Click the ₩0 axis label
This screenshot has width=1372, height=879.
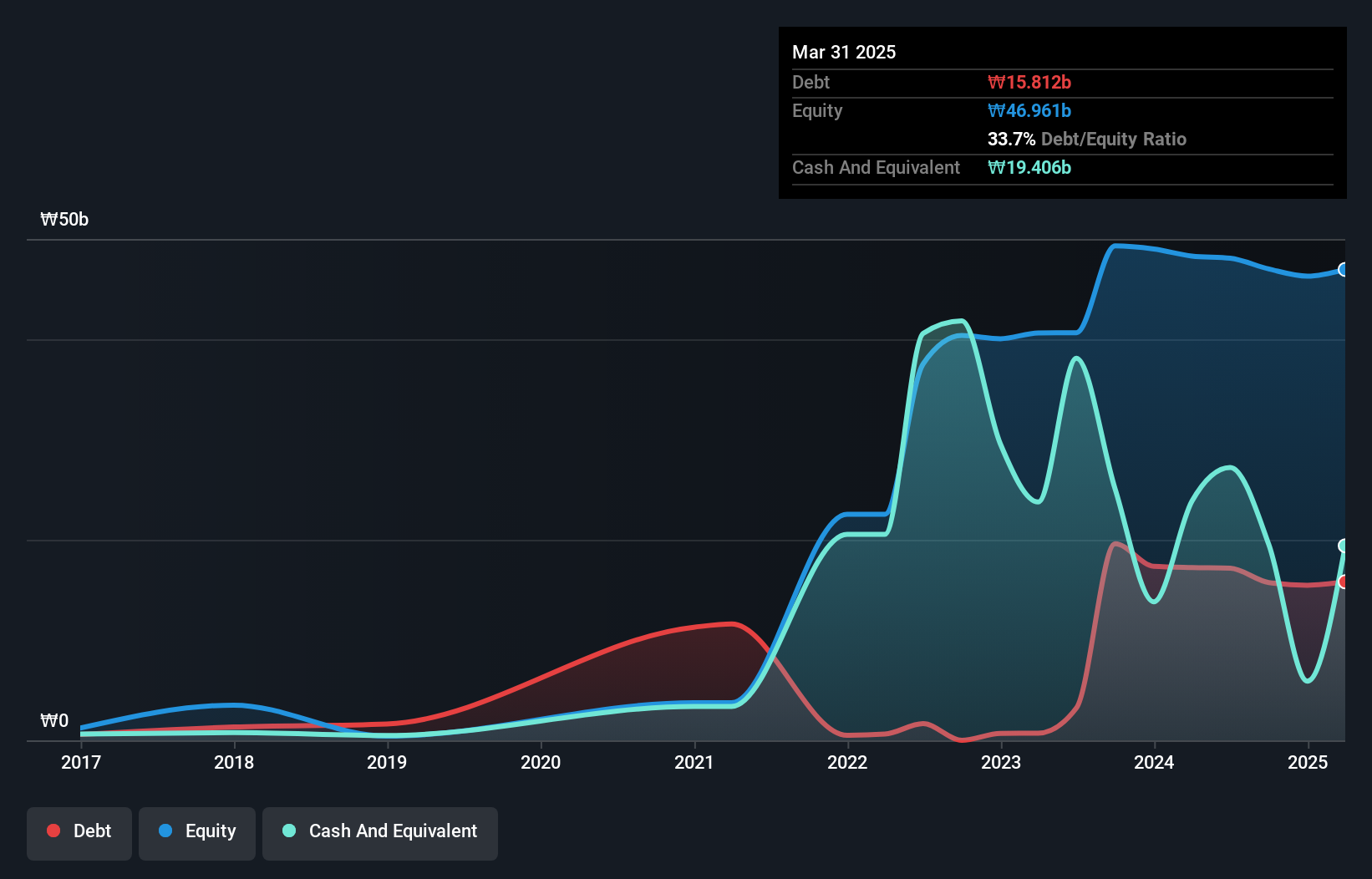point(53,721)
